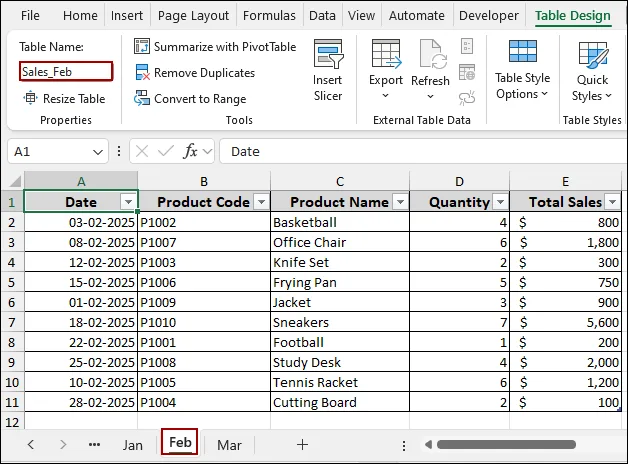Viewport: 628px width, 464px height.
Task: Select cell containing Tennis Racket
Action: click(x=340, y=382)
